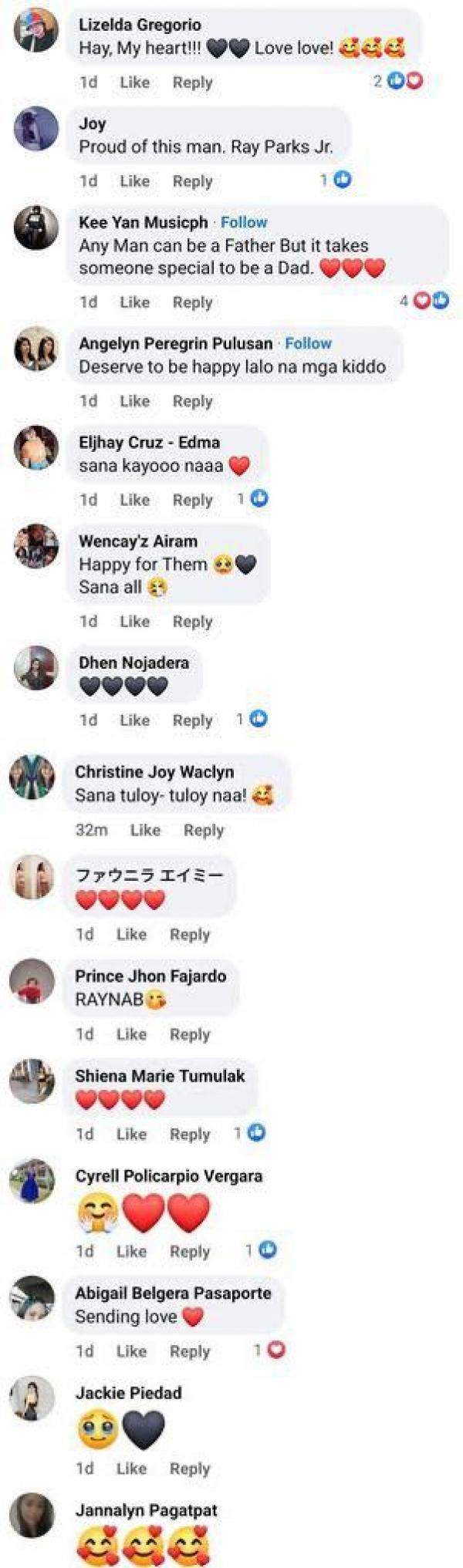
Task: Like Prince Jhon Fajardo's comment
Action: click(x=131, y=1034)
